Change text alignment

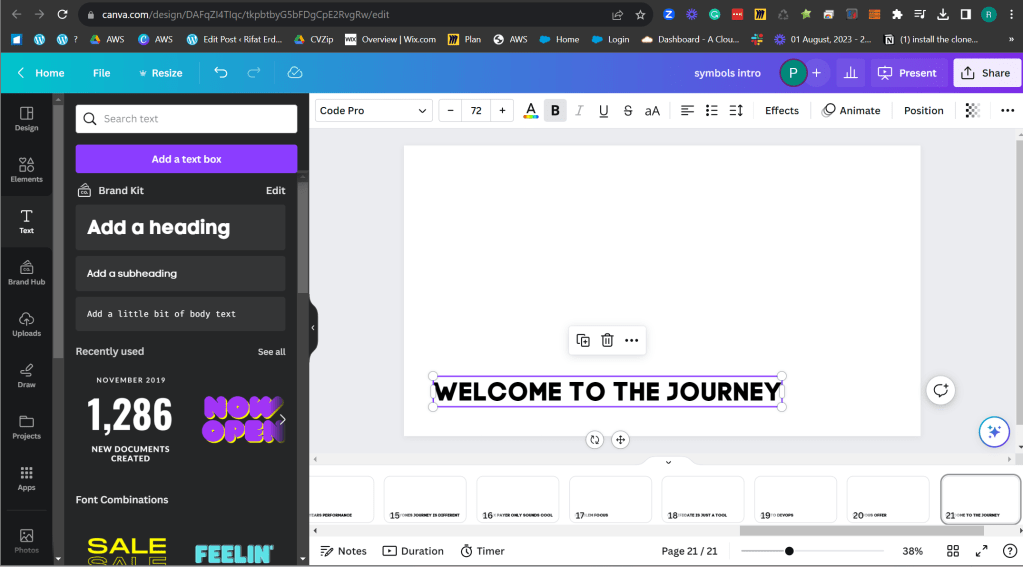687,111
